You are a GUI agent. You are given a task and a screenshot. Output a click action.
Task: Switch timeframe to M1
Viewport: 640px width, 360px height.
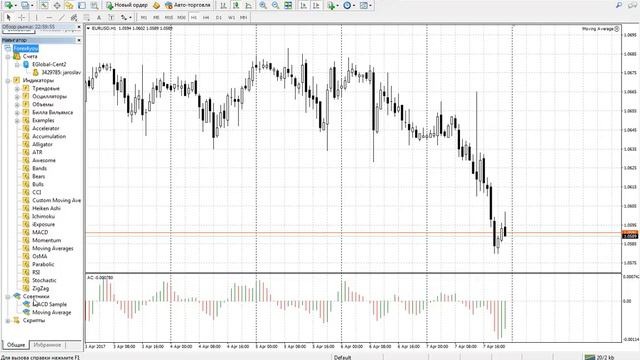144,18
